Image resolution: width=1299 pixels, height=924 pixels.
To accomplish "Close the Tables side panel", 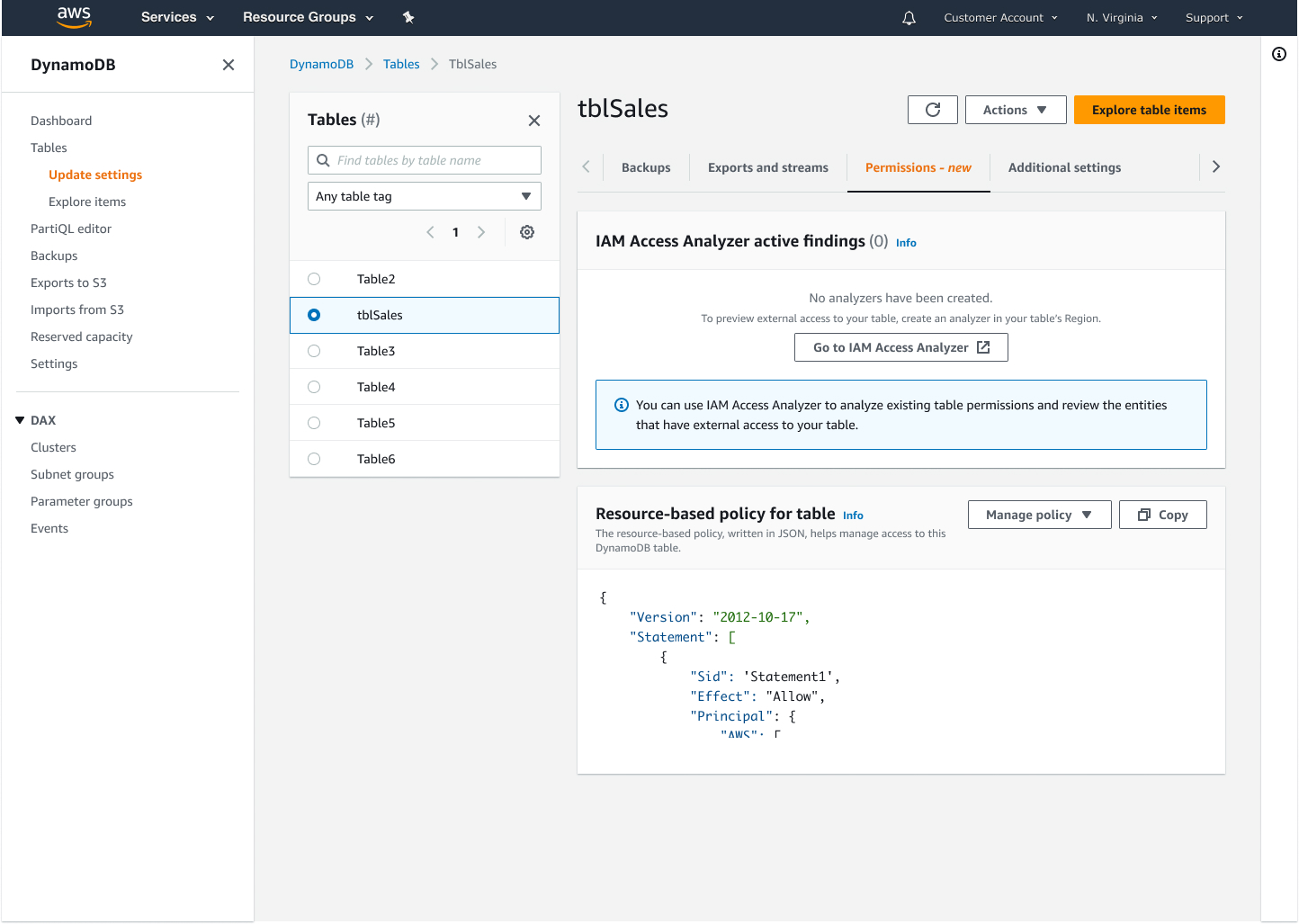I will click(x=533, y=120).
